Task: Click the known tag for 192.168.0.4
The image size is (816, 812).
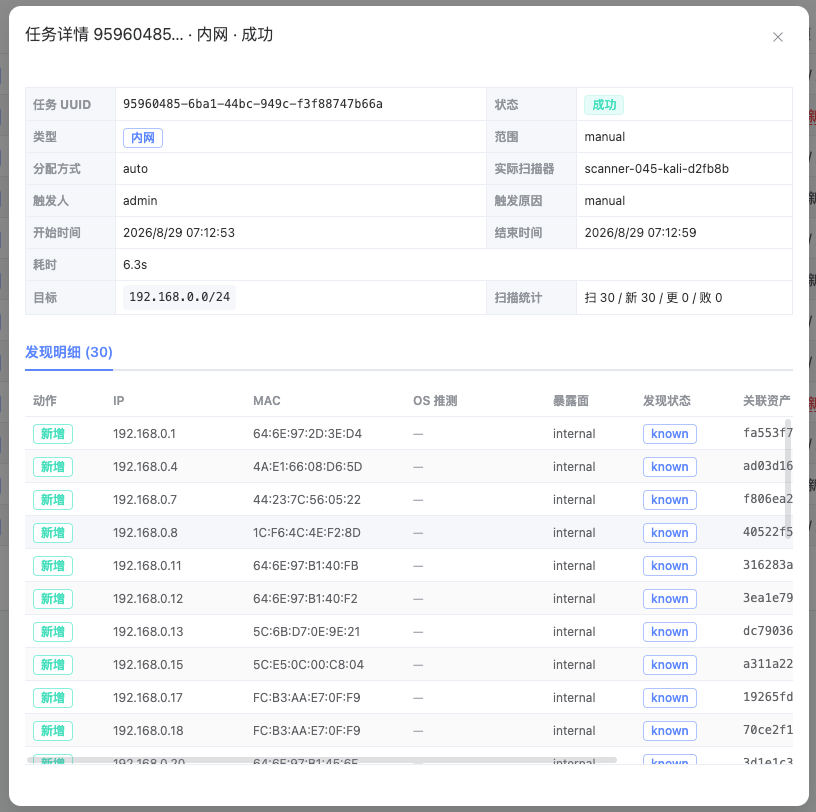Action: pos(669,467)
